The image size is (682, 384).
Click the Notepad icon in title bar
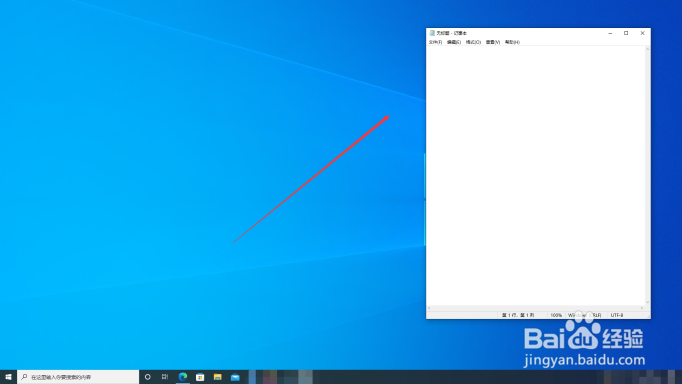432,33
